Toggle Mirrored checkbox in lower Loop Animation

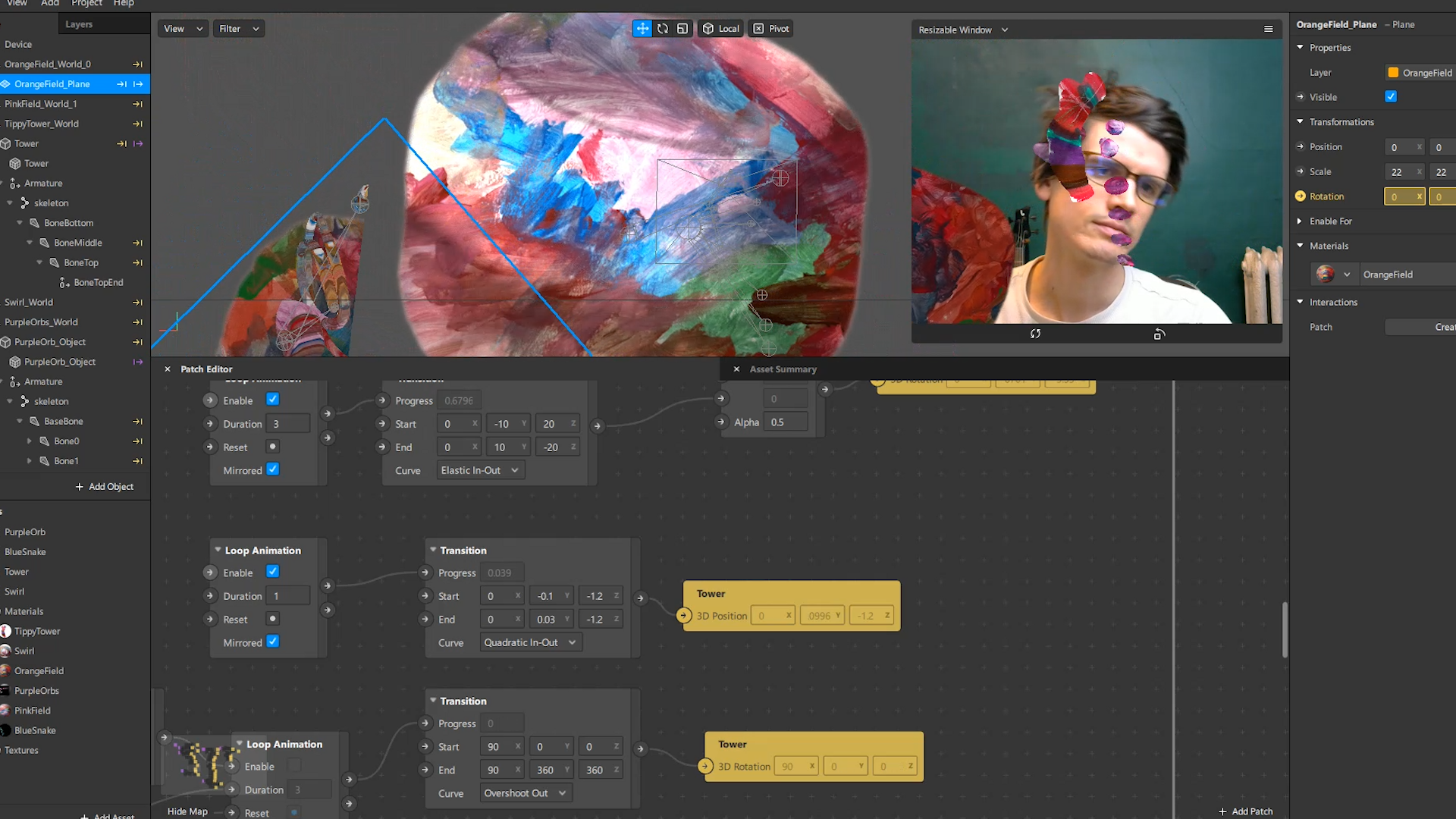click(273, 642)
